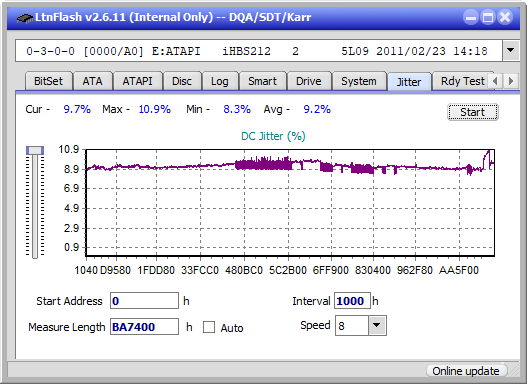Image resolution: width=527 pixels, height=384 pixels.
Task: Switch to the Drive tab
Action: pos(309,81)
